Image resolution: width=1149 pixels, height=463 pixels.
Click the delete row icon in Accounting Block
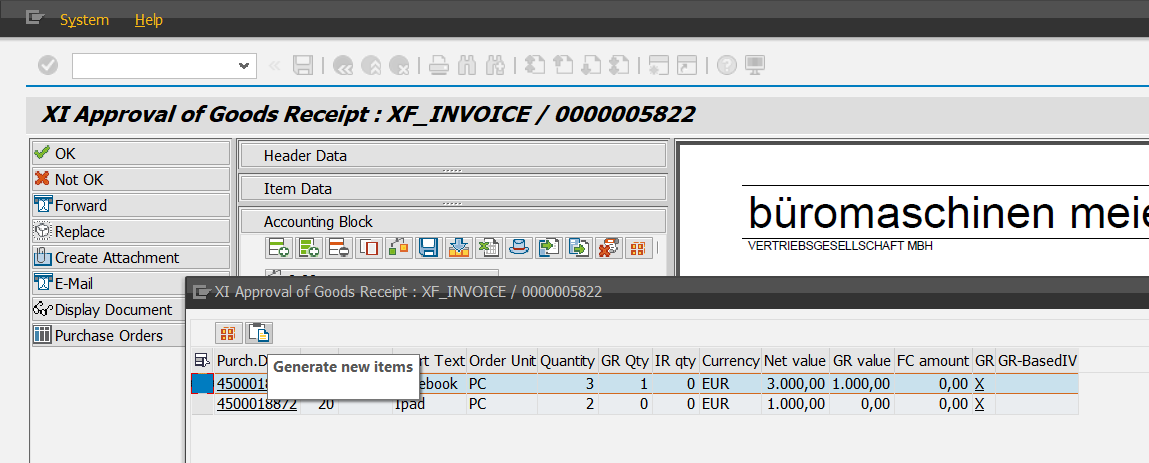coord(339,248)
